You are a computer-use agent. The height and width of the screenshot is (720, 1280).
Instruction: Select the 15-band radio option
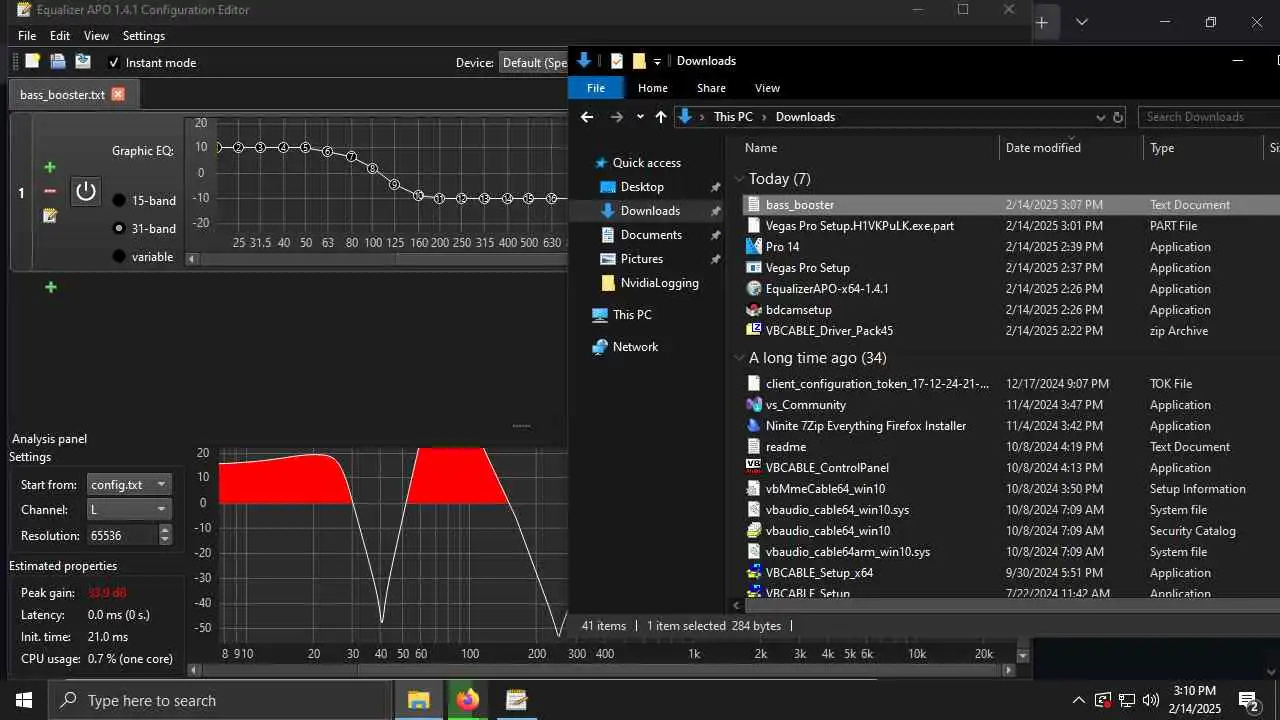[x=119, y=201]
